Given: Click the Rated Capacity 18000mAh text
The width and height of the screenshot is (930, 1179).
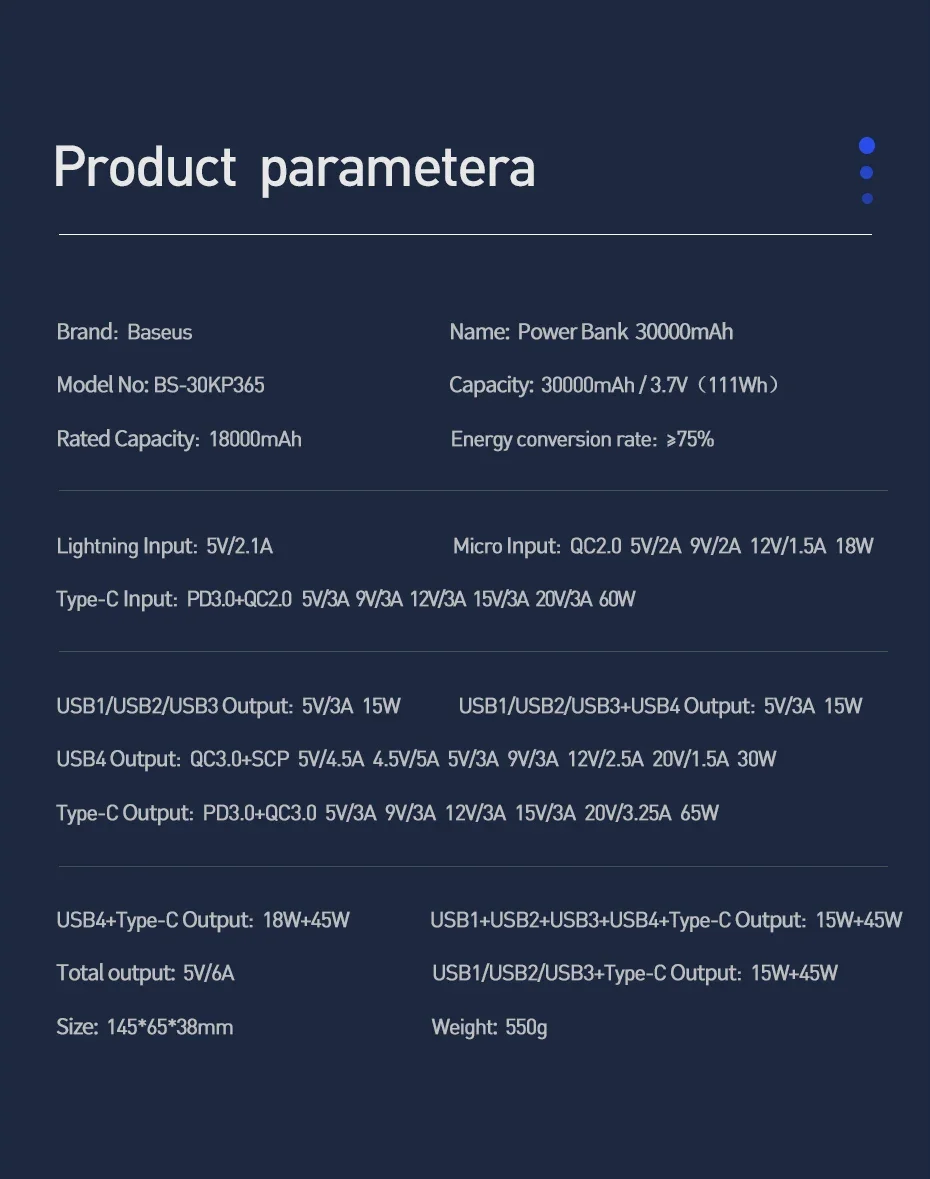Looking at the screenshot, I should (x=179, y=439).
